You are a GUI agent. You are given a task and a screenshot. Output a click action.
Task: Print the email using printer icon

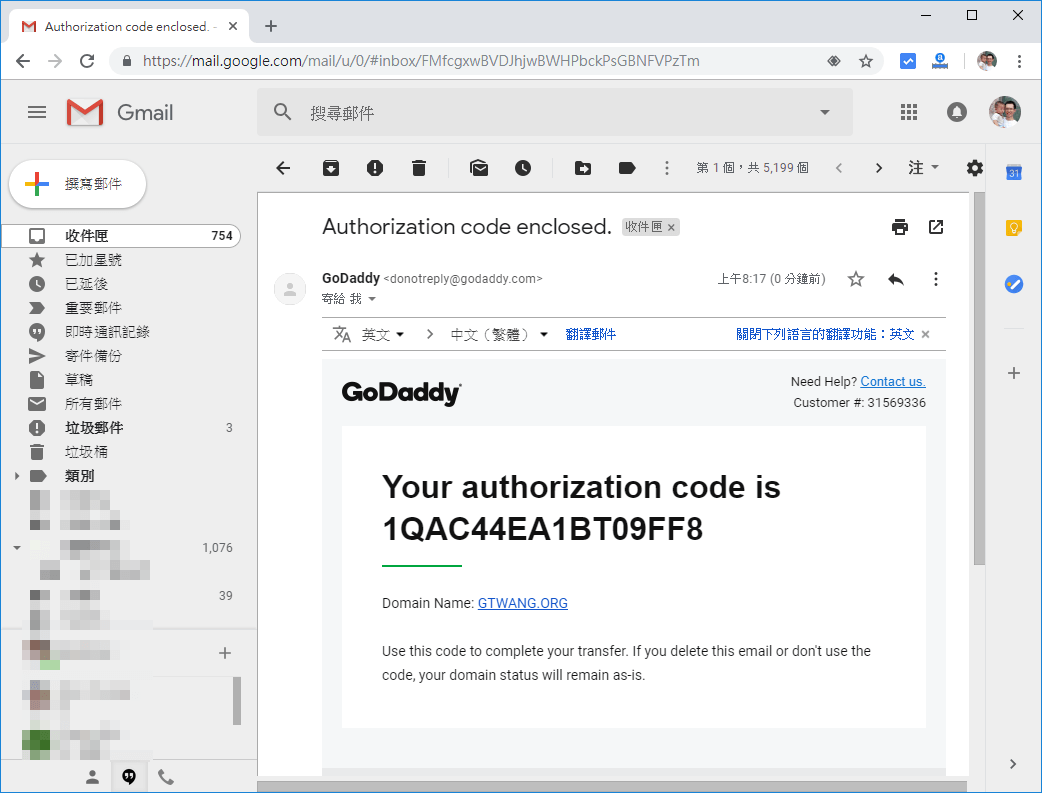click(x=900, y=227)
